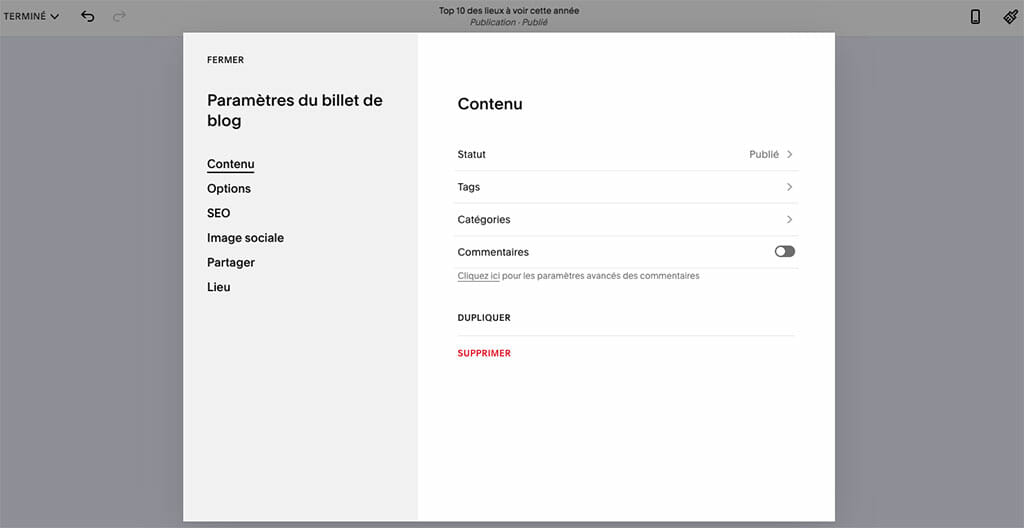Switch to the Options section
Viewport: 1024px width, 528px height.
click(229, 188)
